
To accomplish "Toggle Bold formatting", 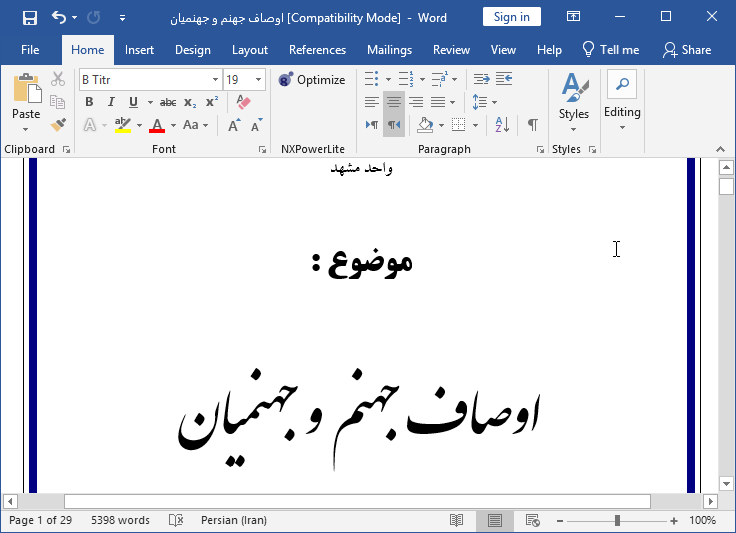I will pyautogui.click(x=89, y=102).
